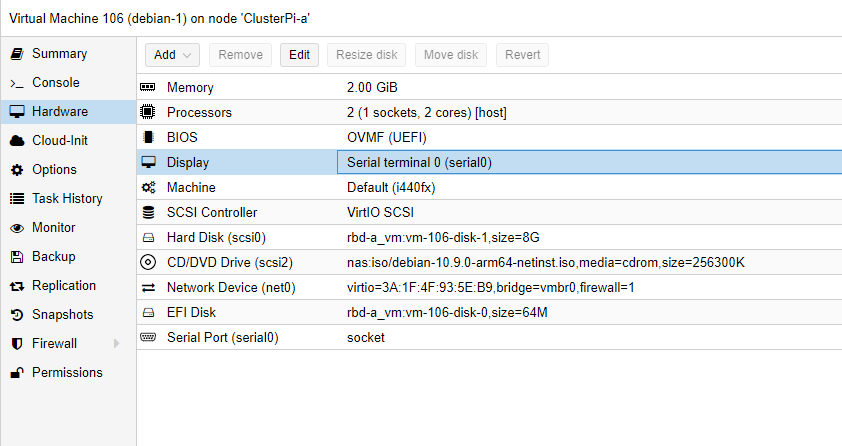Viewport: 842px width, 446px height.
Task: Select the Network Device (net0) row
Action: point(489,287)
